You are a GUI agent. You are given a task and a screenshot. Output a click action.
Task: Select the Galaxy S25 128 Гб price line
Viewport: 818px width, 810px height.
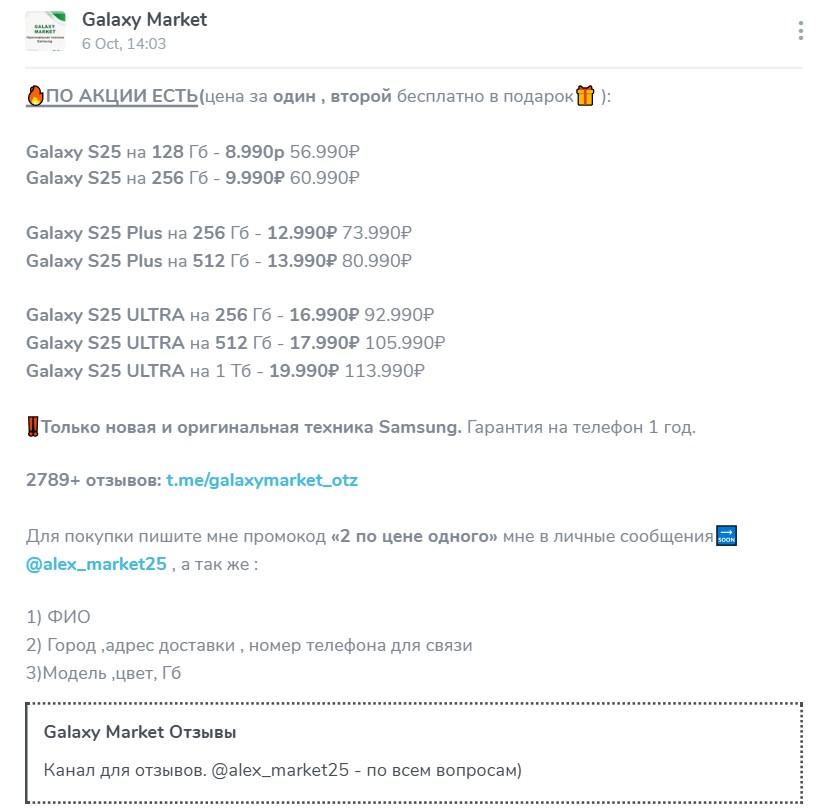click(192, 152)
